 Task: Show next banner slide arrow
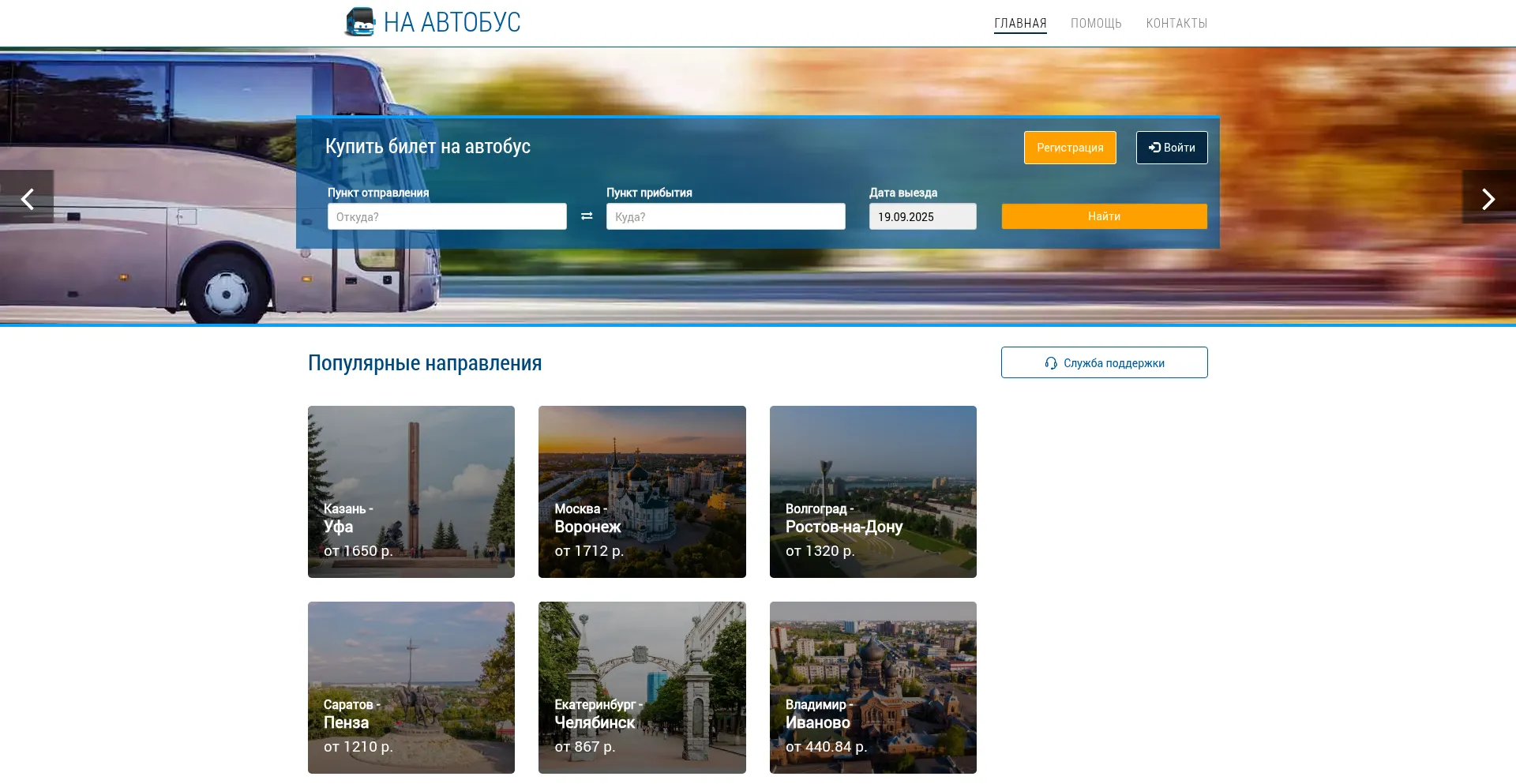tap(1488, 197)
